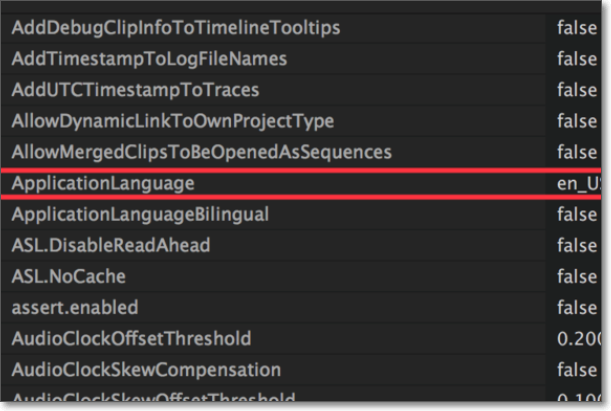Select the AddDebugClipInfoToTimelineTooltips property row
Image resolution: width=611 pixels, height=411 pixels.
pos(175,28)
